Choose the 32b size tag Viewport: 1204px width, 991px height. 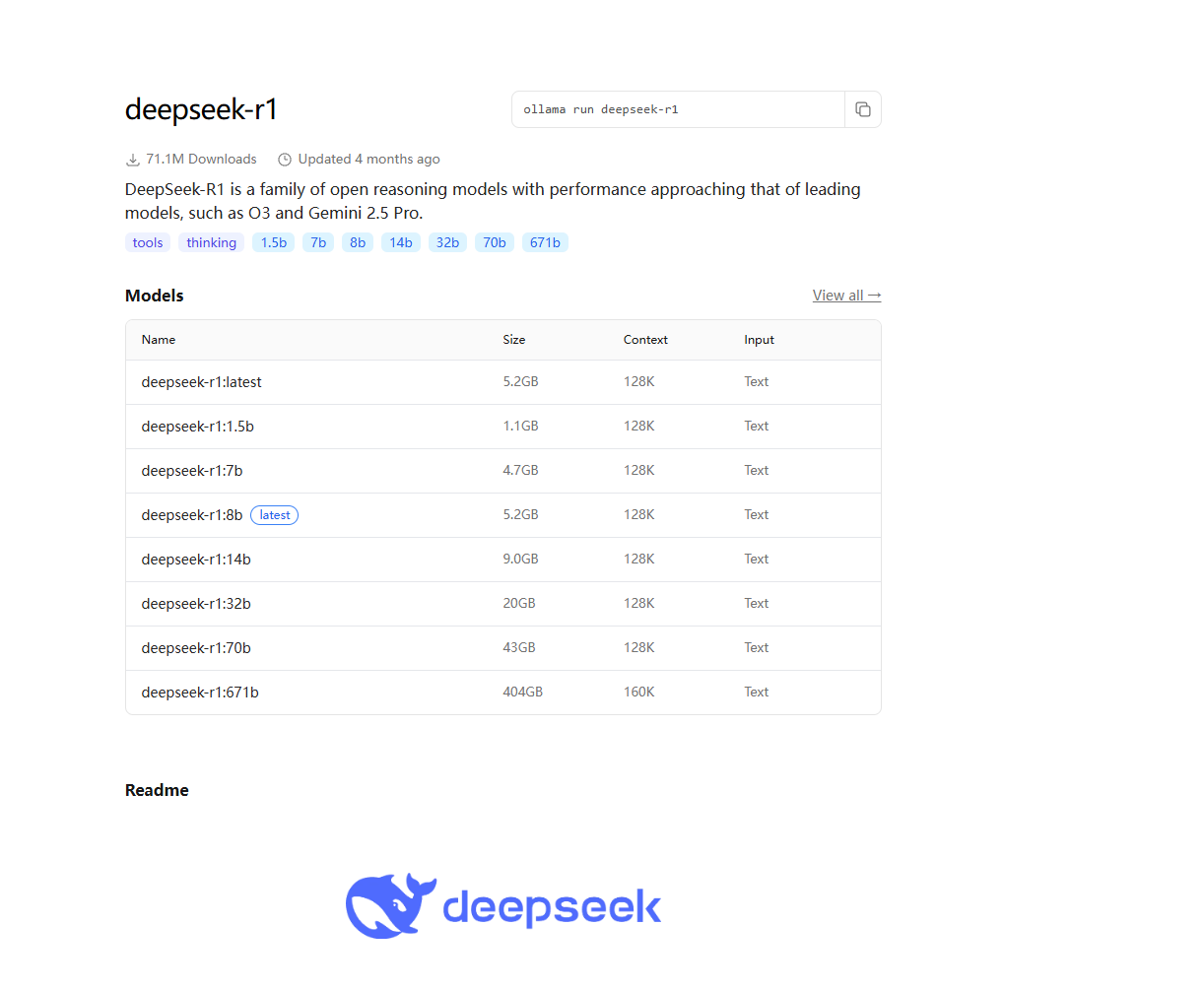coord(447,243)
